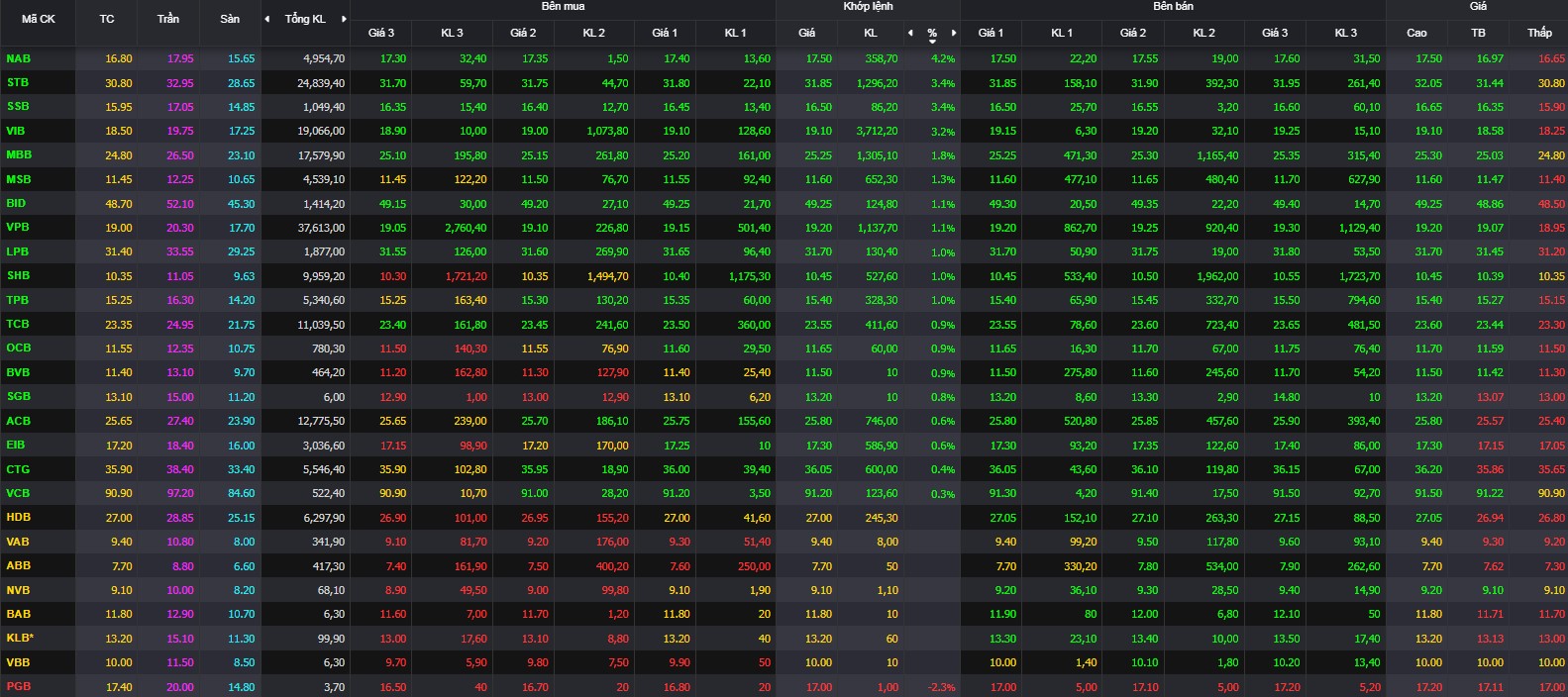Click the Khớp lệnh group header
Image resolution: width=1568 pixels, height=697 pixels.
(x=868, y=6)
